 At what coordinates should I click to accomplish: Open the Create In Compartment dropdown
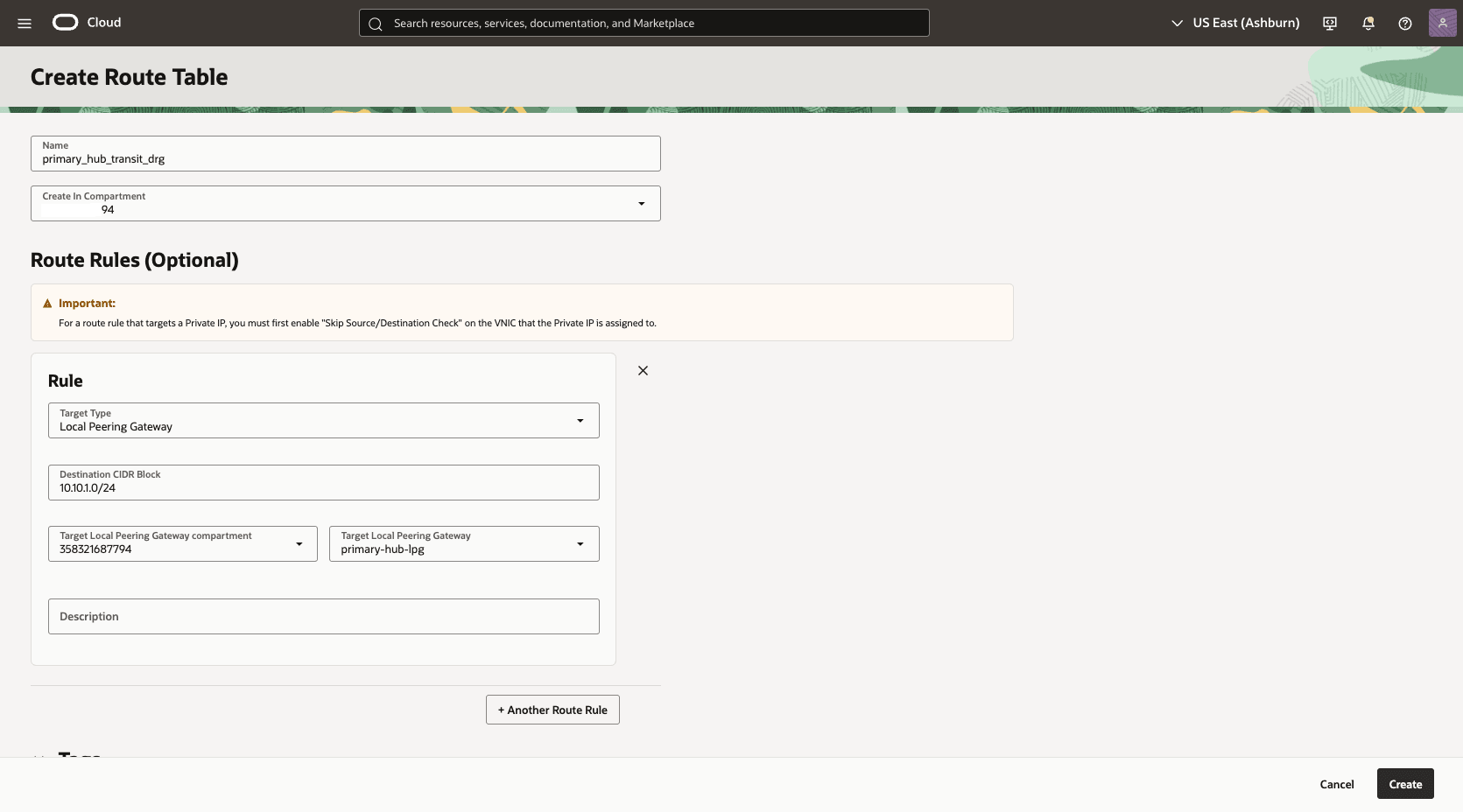click(x=642, y=203)
